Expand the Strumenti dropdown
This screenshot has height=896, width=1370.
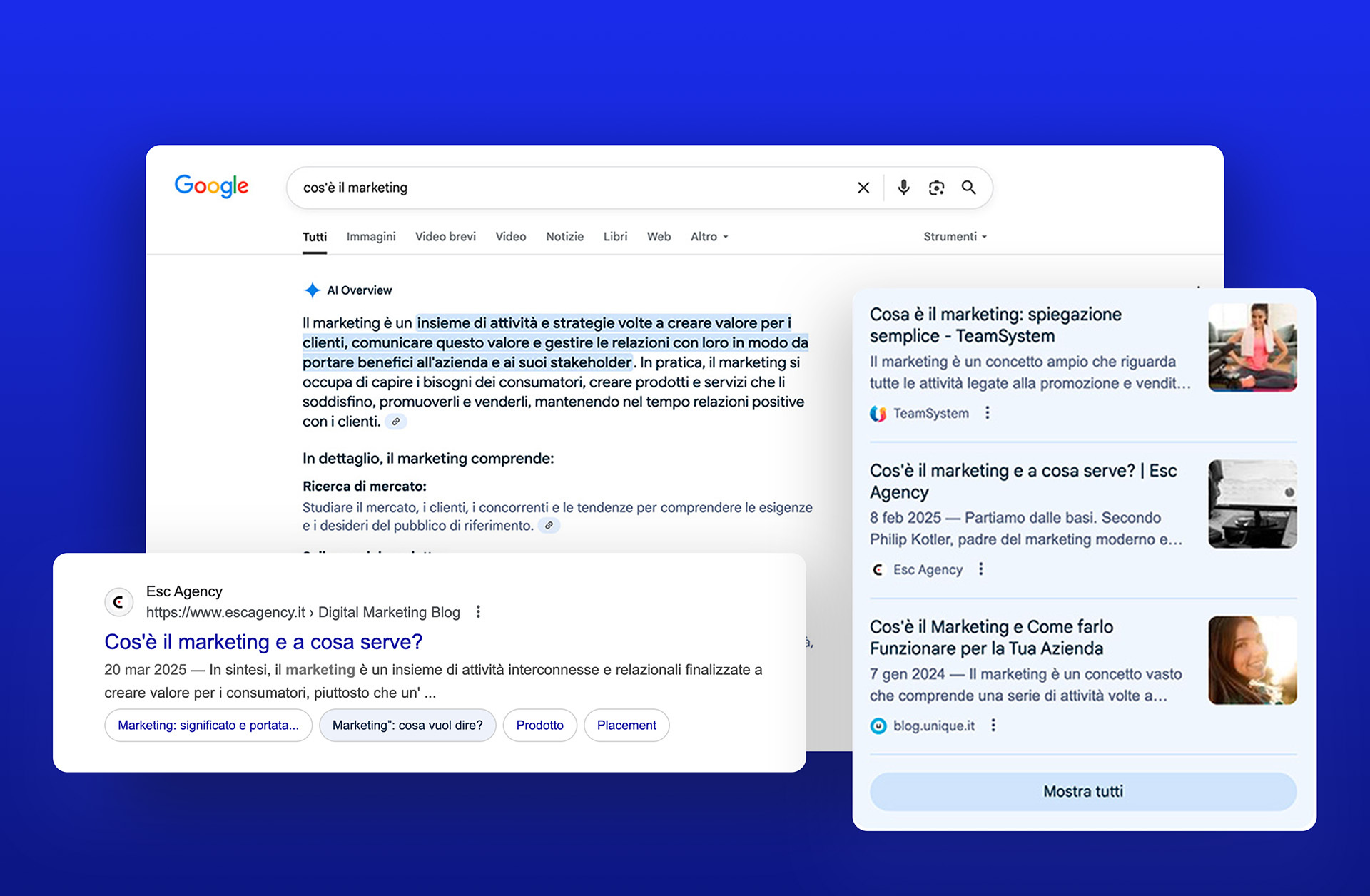point(955,237)
